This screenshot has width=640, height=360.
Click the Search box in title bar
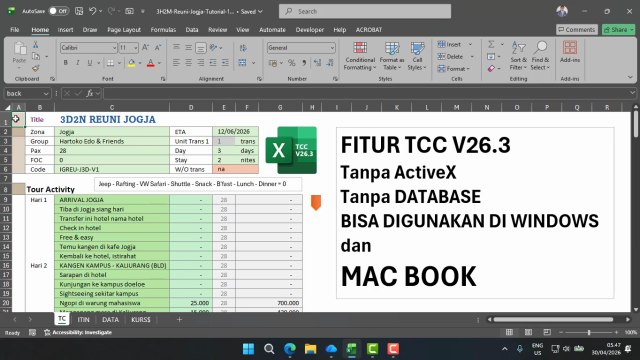tap(365, 11)
